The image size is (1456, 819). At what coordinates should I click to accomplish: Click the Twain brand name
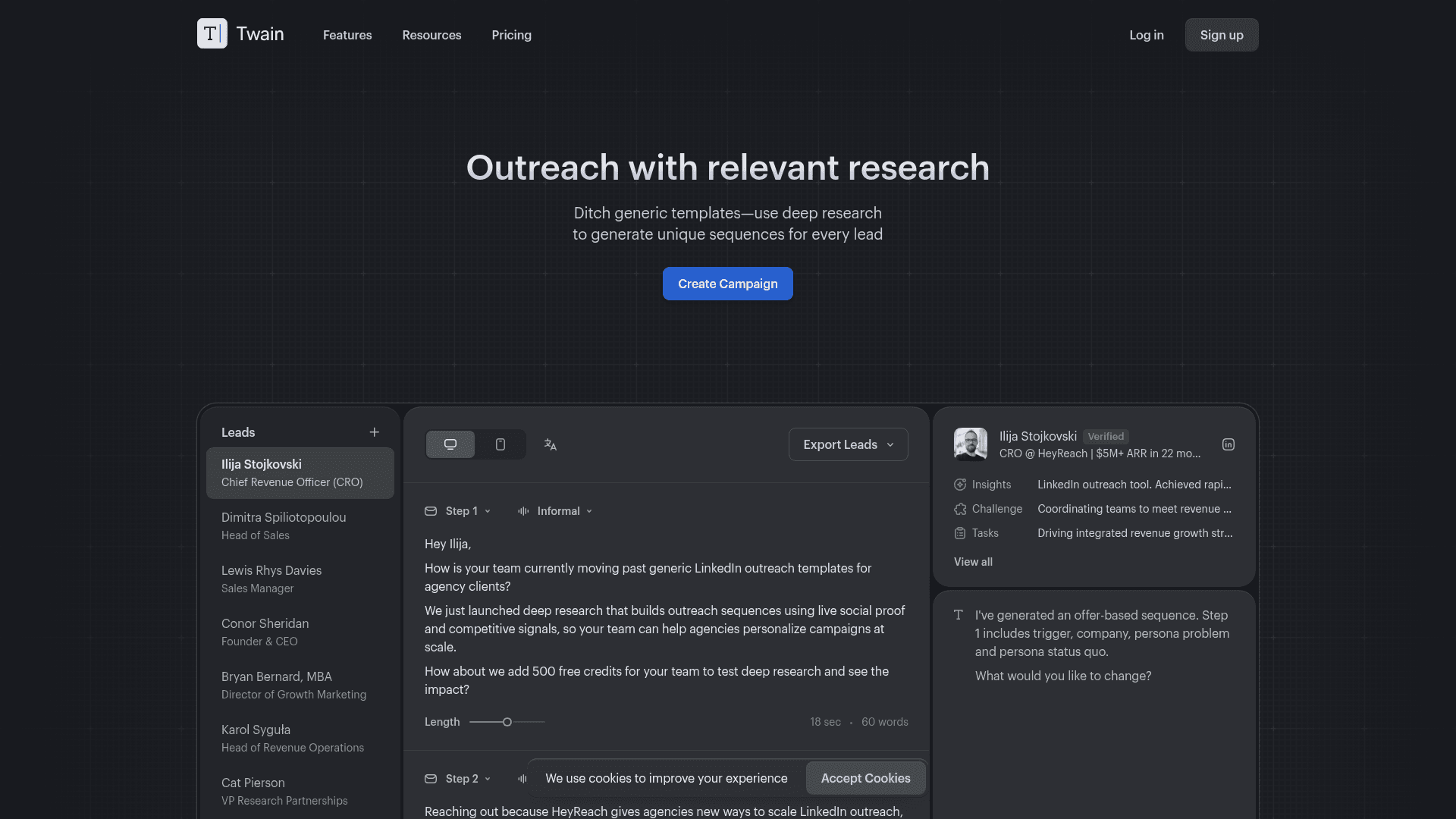[260, 34]
